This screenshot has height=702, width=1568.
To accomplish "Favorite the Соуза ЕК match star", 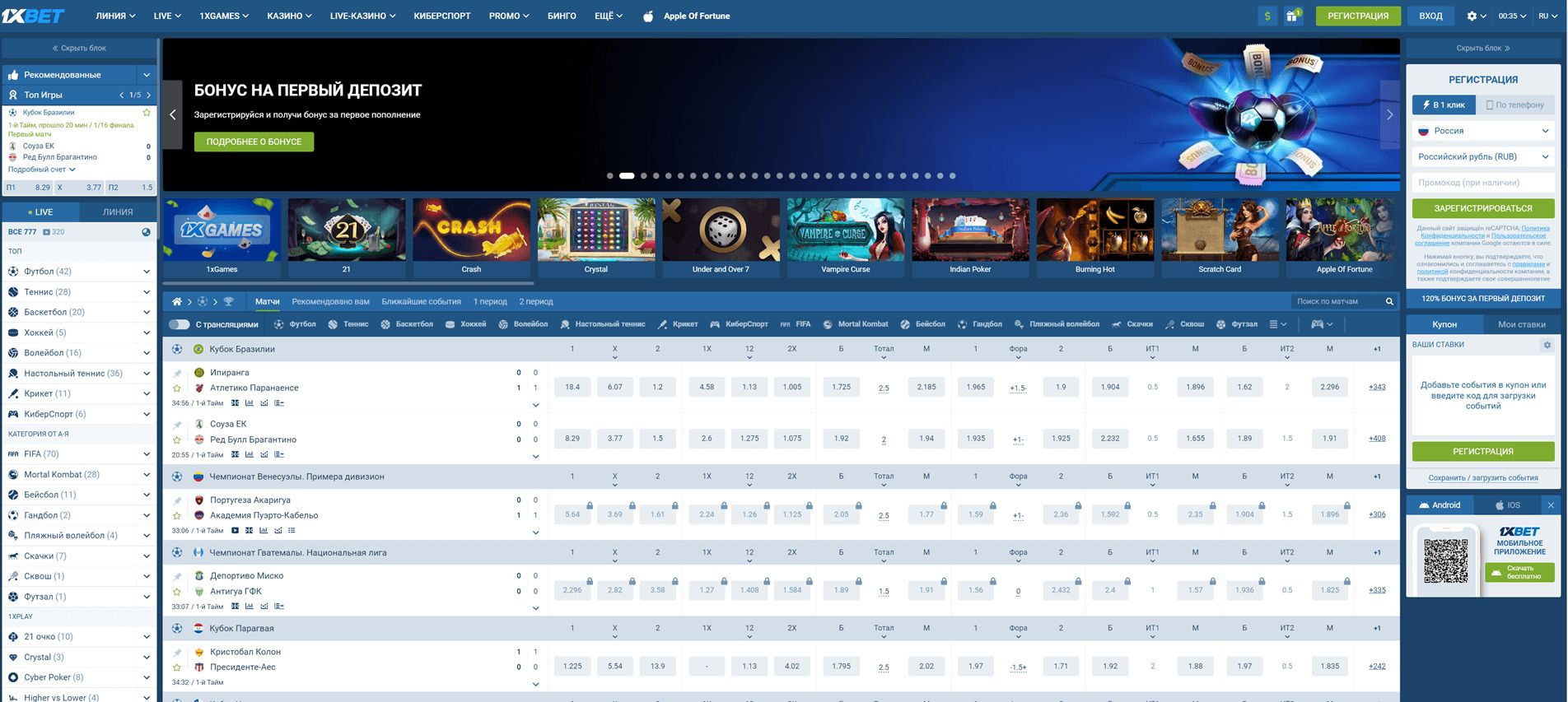I will point(177,439).
